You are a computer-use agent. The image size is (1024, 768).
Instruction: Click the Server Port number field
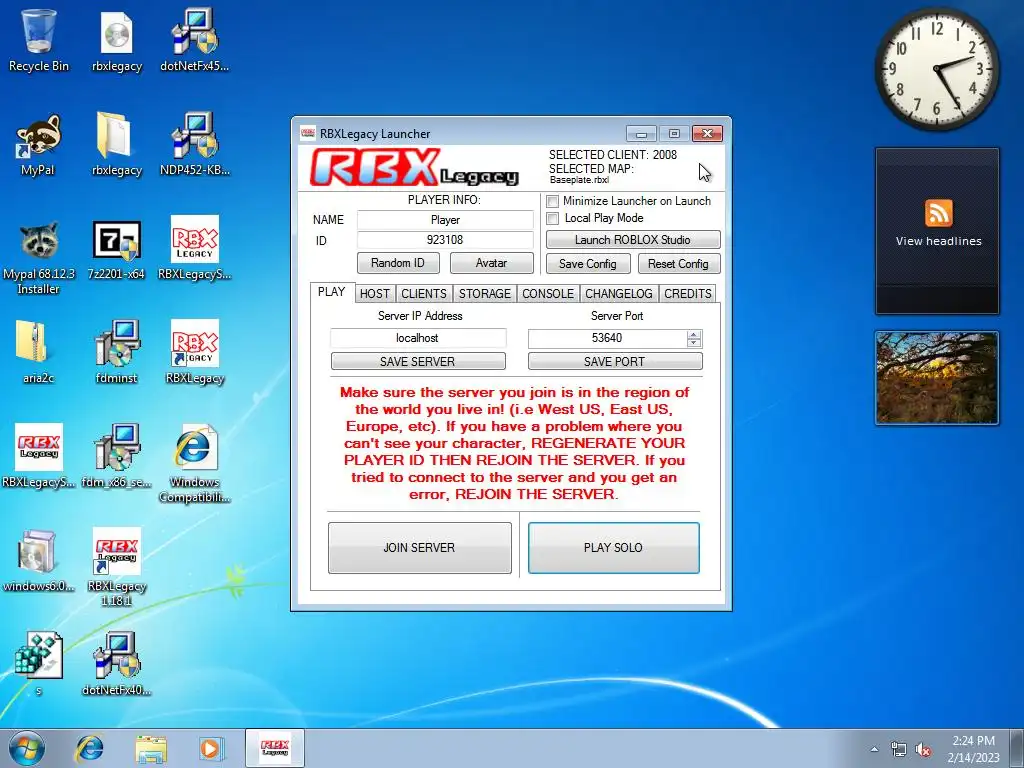pos(607,338)
